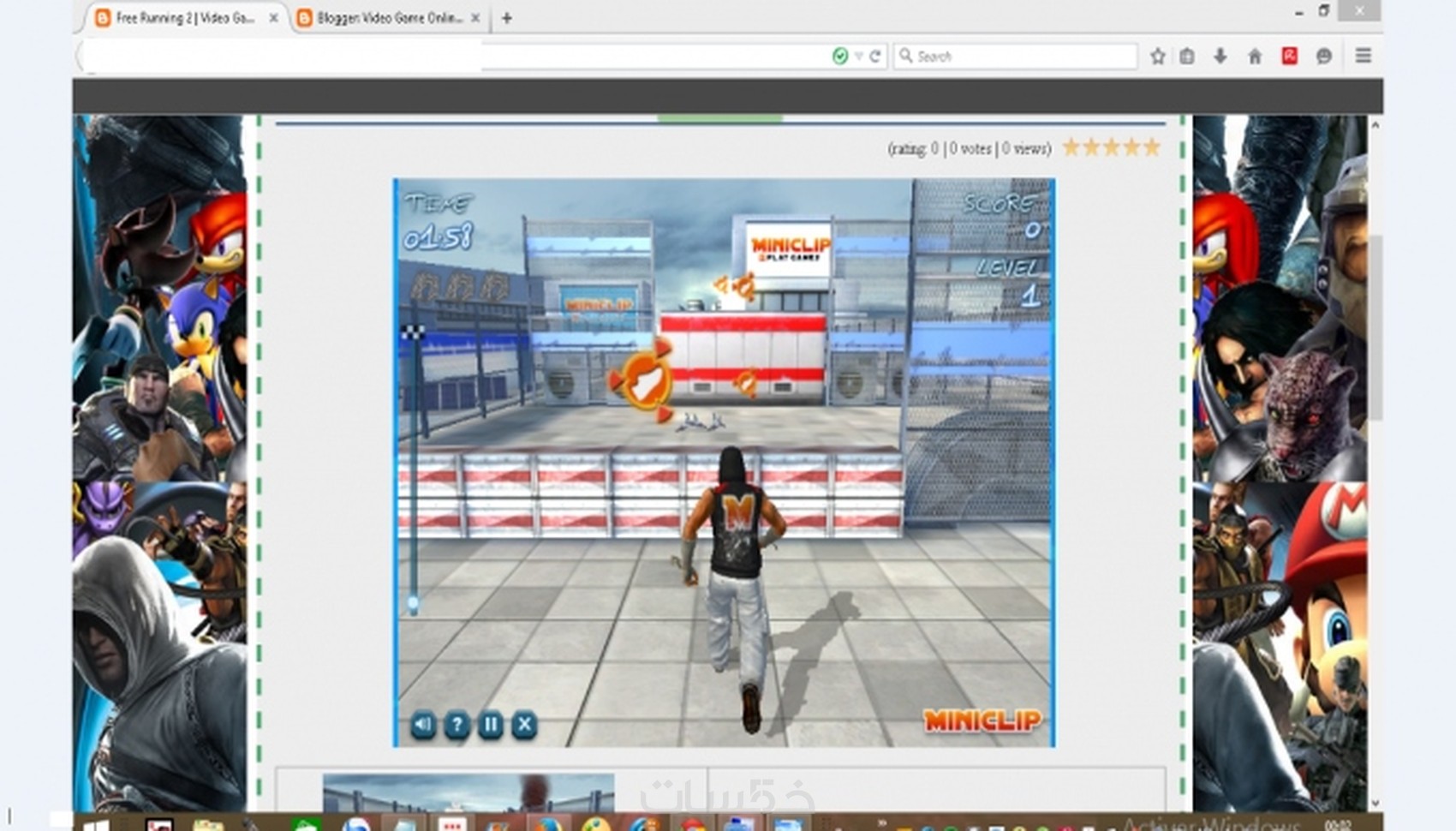Go to the browser home page
1456x831 pixels.
click(1255, 57)
